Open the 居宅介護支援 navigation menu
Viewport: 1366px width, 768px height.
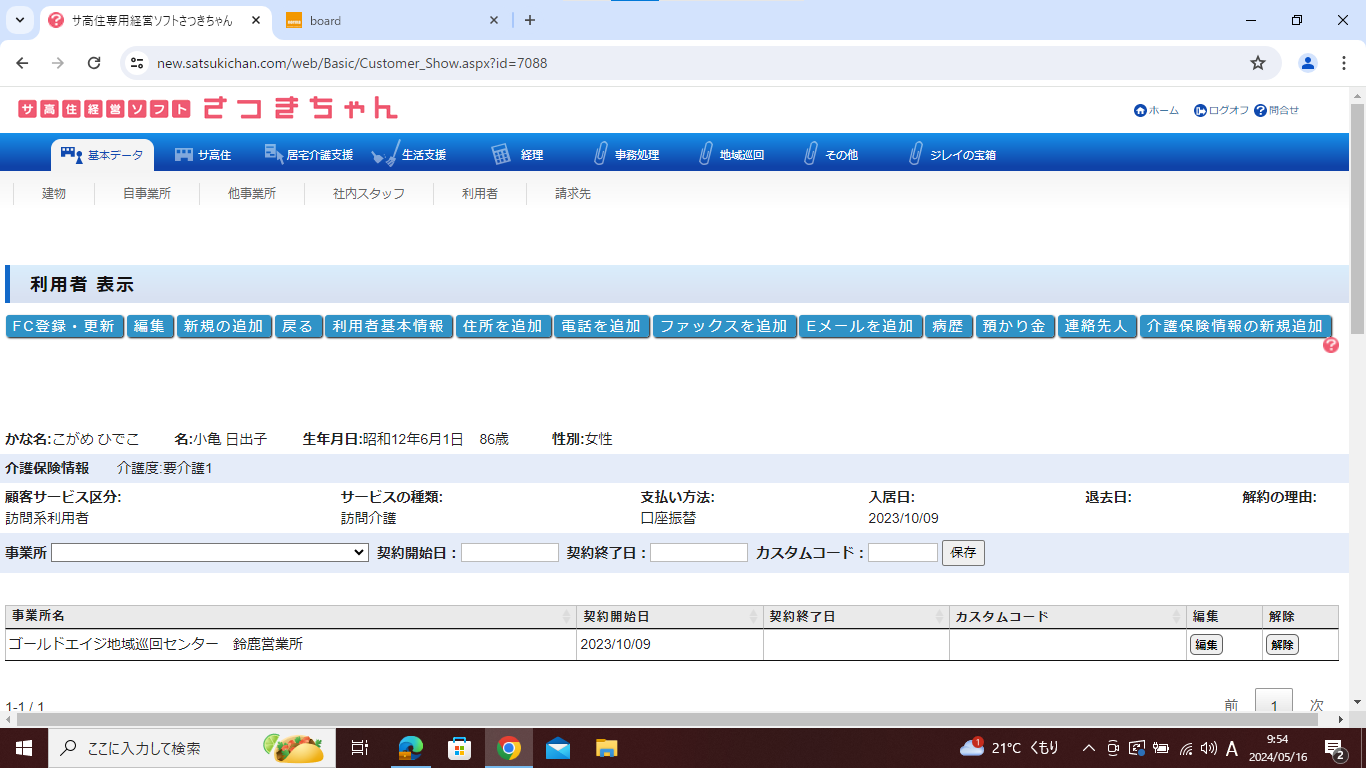click(x=308, y=155)
